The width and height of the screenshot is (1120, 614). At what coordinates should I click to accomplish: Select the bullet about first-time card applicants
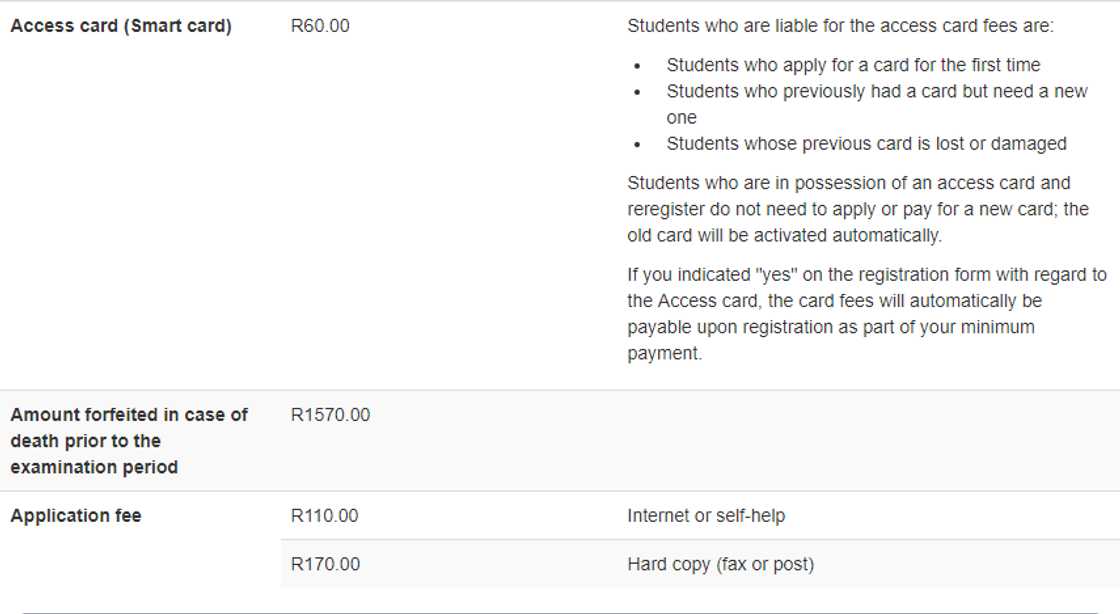coord(853,65)
